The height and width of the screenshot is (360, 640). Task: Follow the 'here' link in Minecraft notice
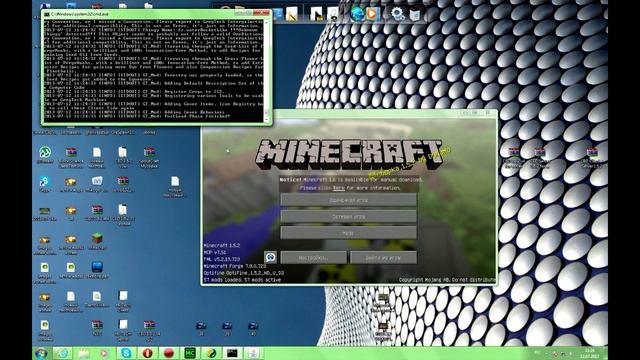[x=338, y=188]
